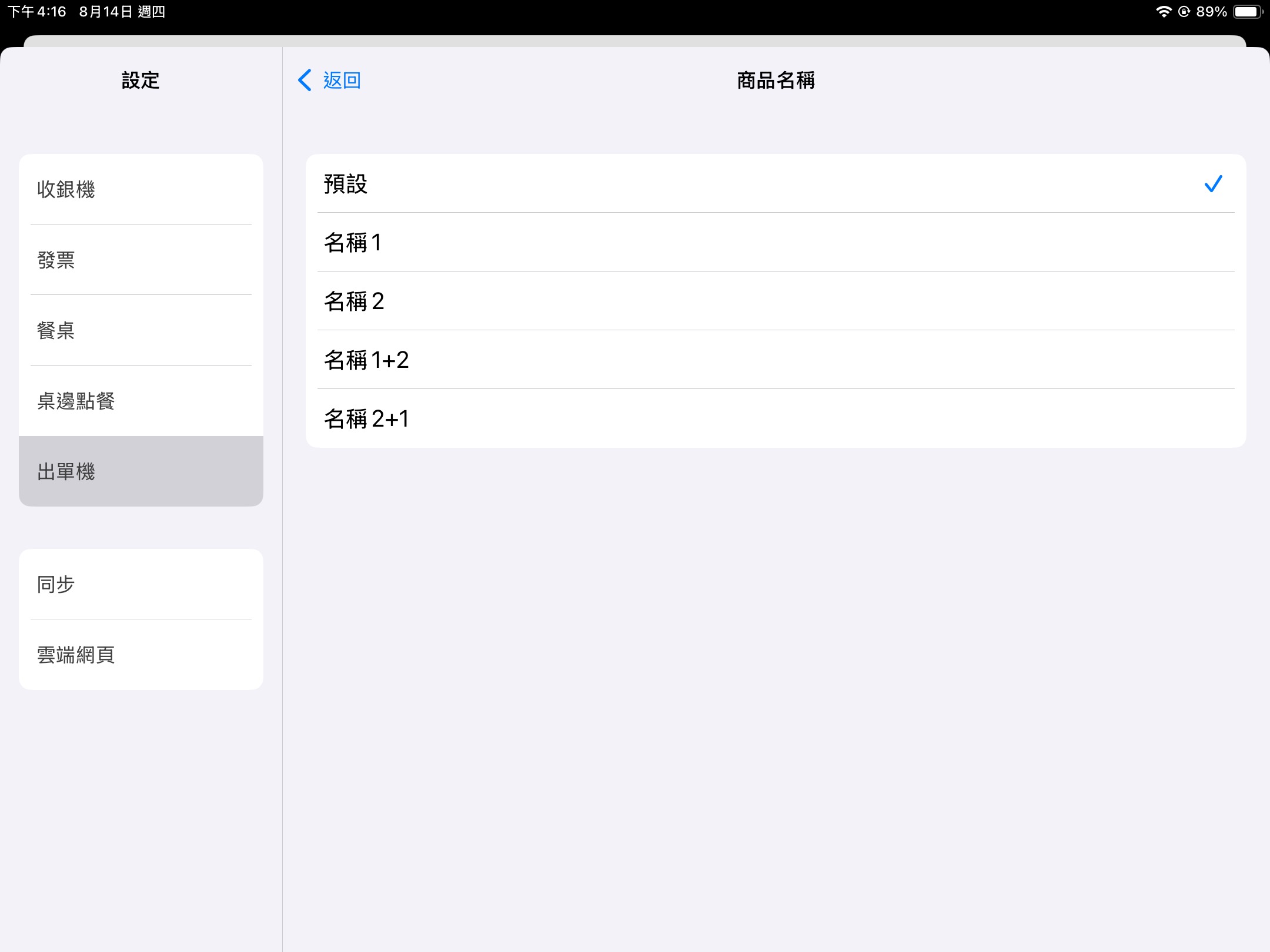Tap the 商品名稱 page title
The width and height of the screenshot is (1270, 952).
point(776,81)
